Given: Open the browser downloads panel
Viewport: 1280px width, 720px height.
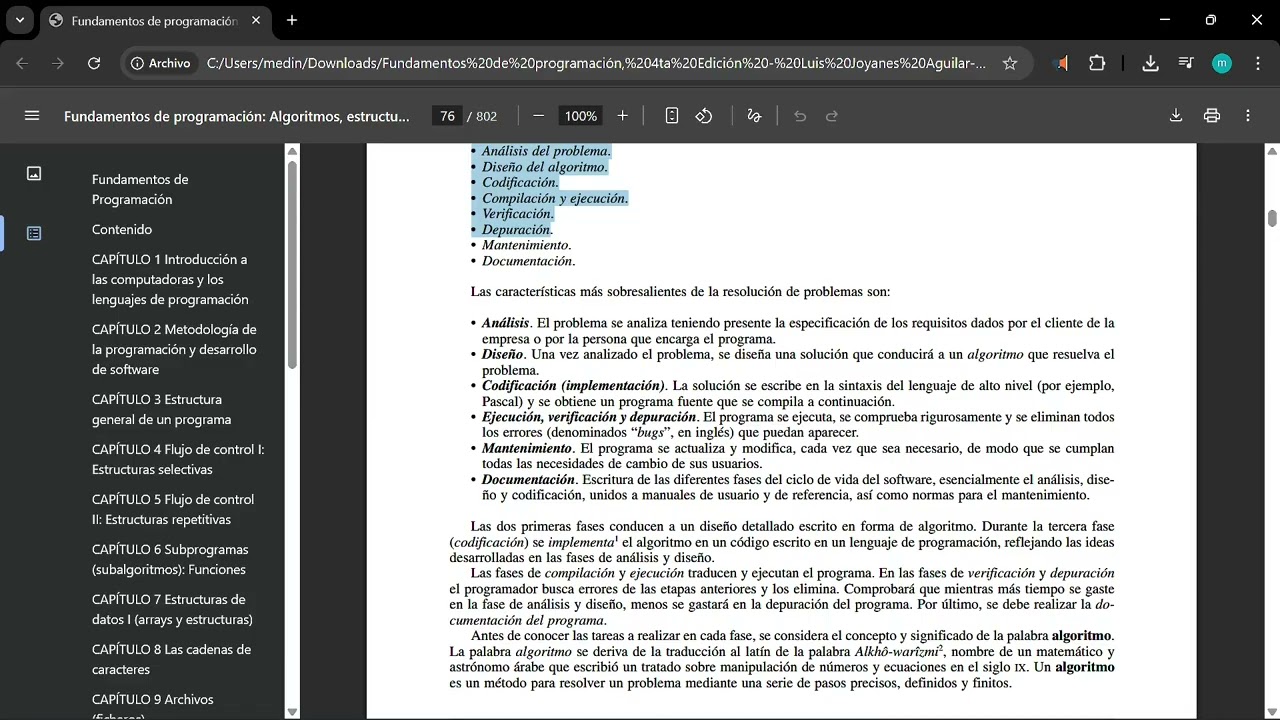Looking at the screenshot, I should point(1150,63).
